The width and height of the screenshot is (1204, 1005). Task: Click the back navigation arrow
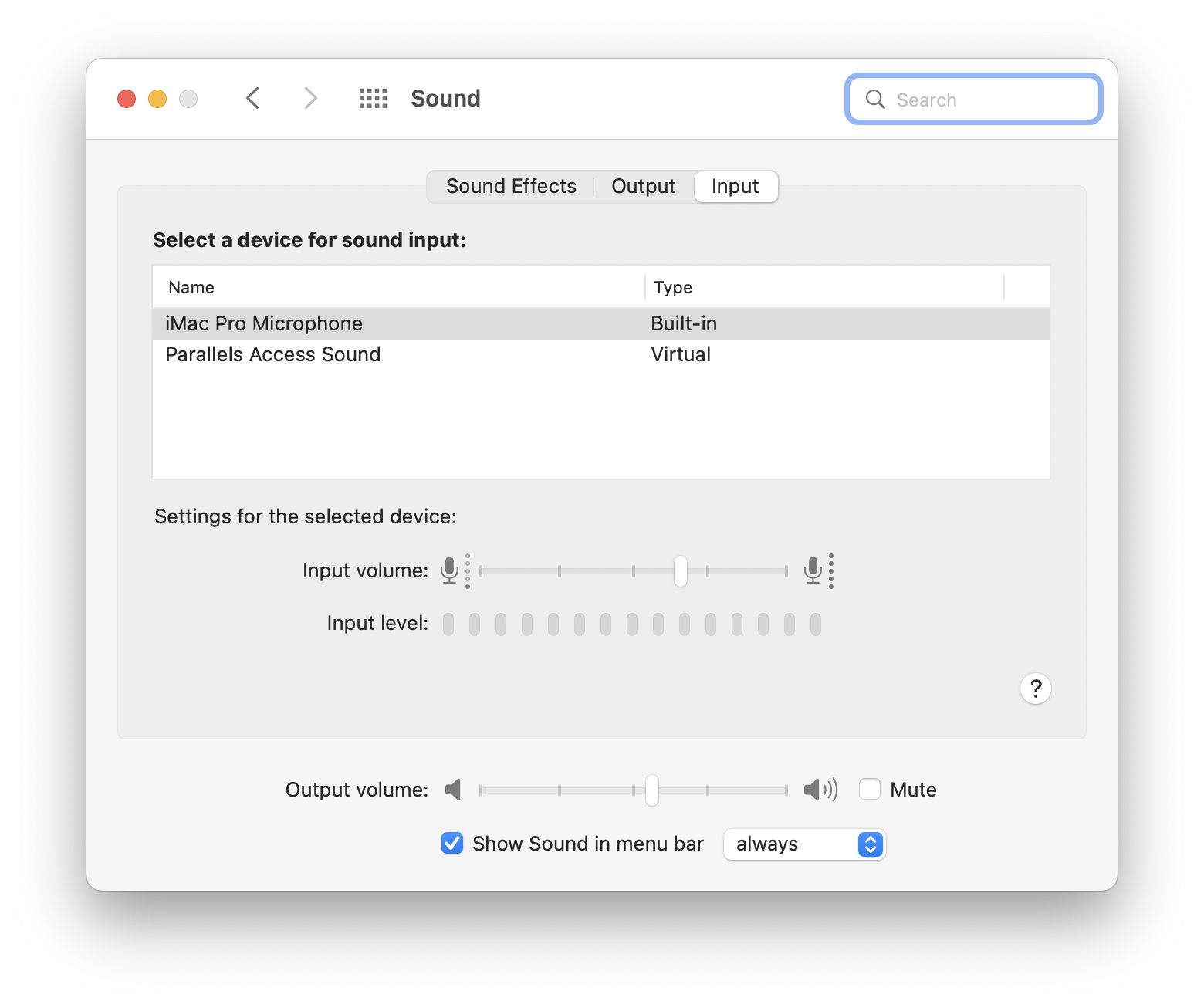[252, 98]
